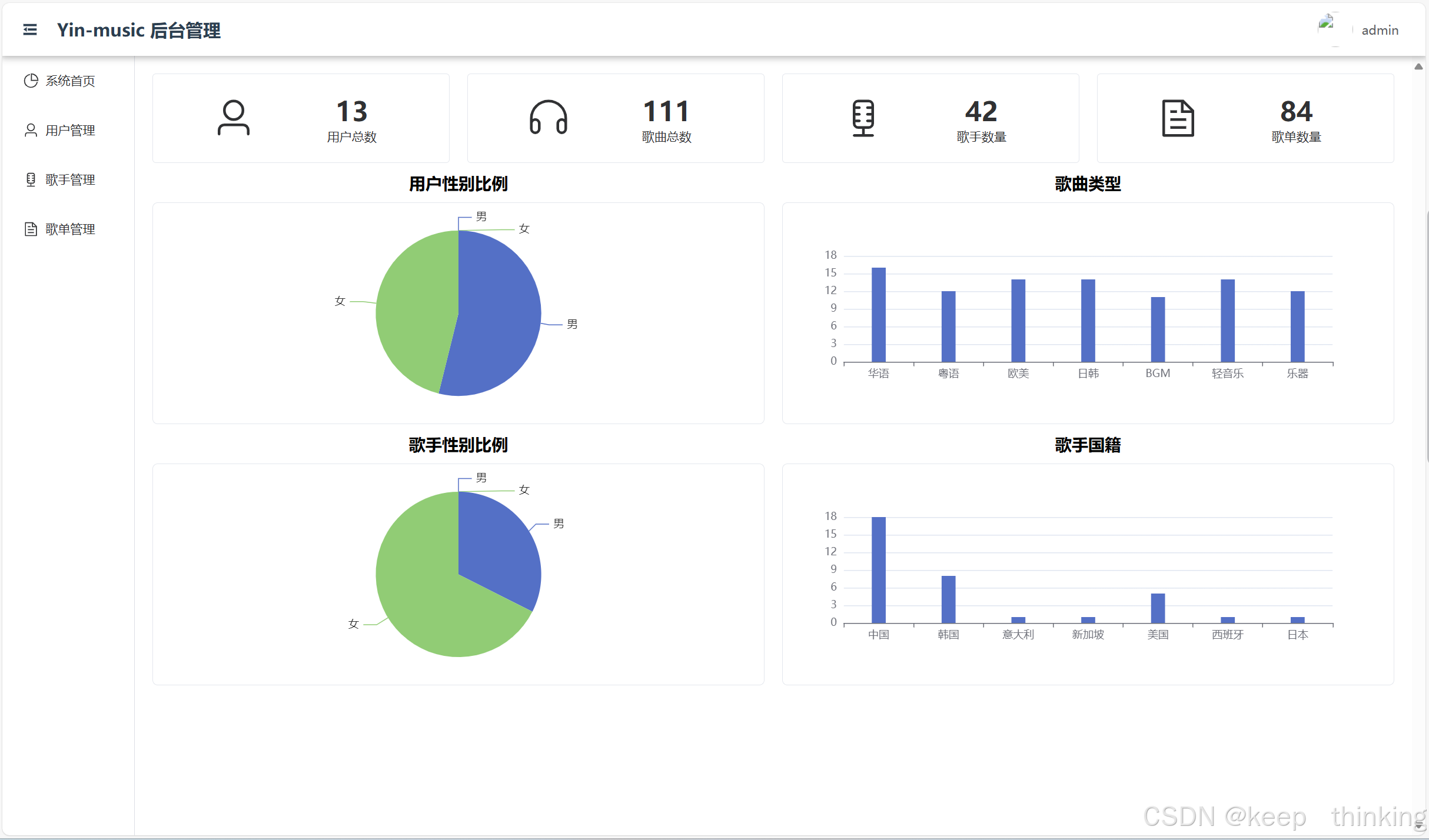Click the document icon in 歌单数量 card

point(1178,118)
